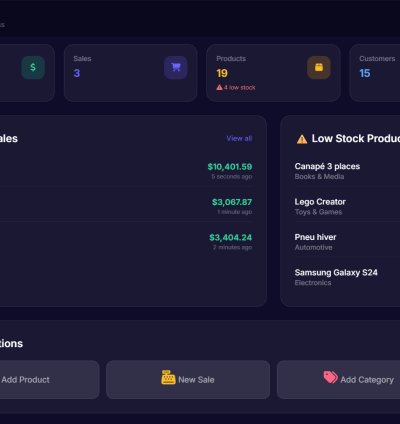The width and height of the screenshot is (400, 424).
Task: Click the 4 low stock alert text
Action: [239, 87]
